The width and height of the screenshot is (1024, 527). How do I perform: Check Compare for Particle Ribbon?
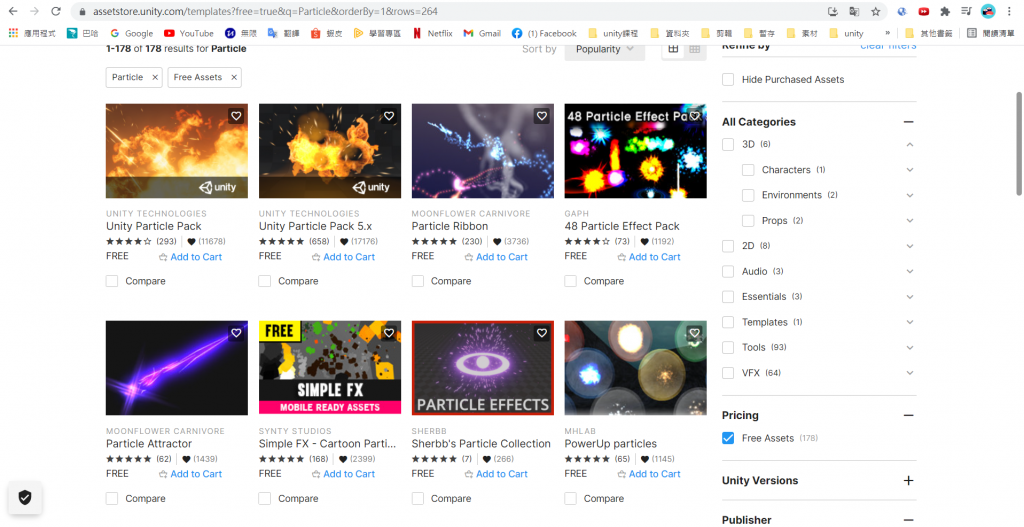click(x=418, y=281)
